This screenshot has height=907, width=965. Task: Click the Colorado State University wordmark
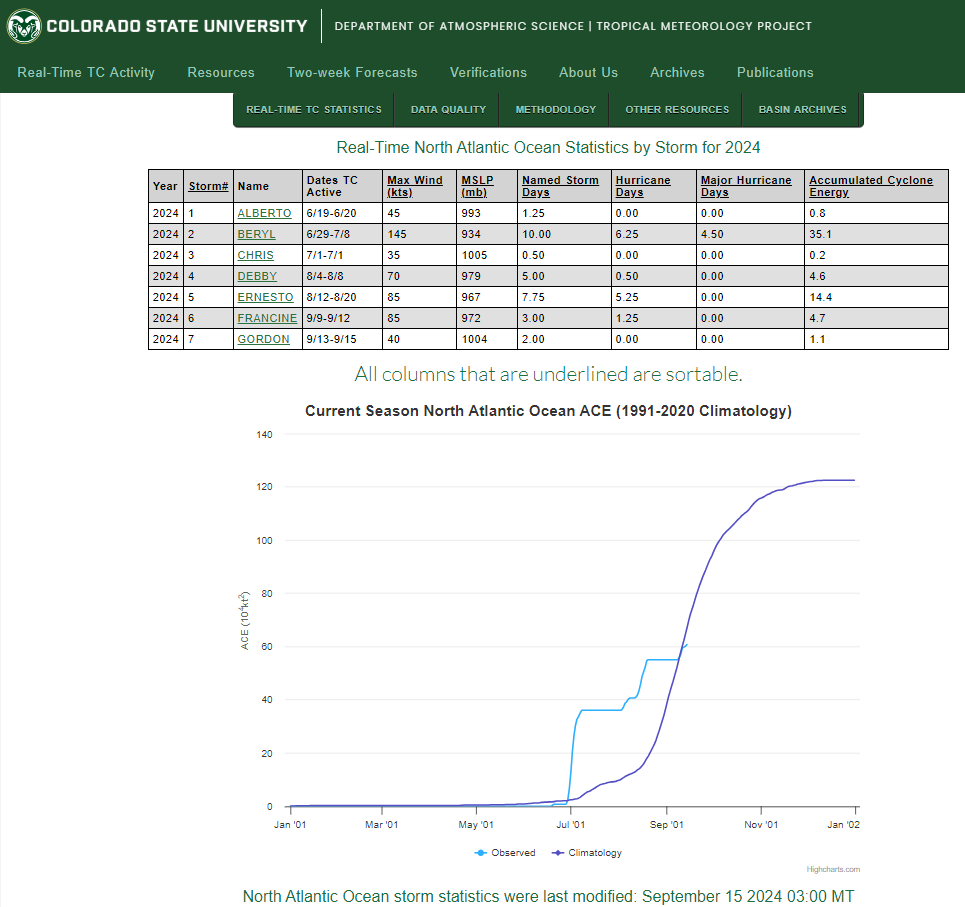[x=177, y=26]
